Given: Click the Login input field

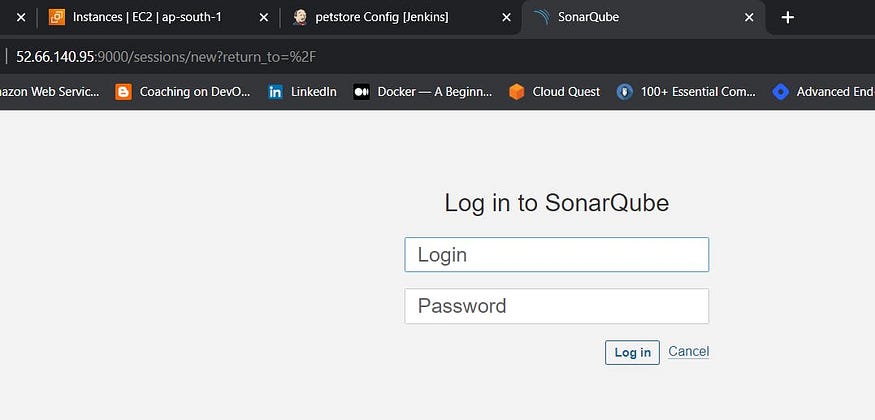Looking at the screenshot, I should [556, 255].
